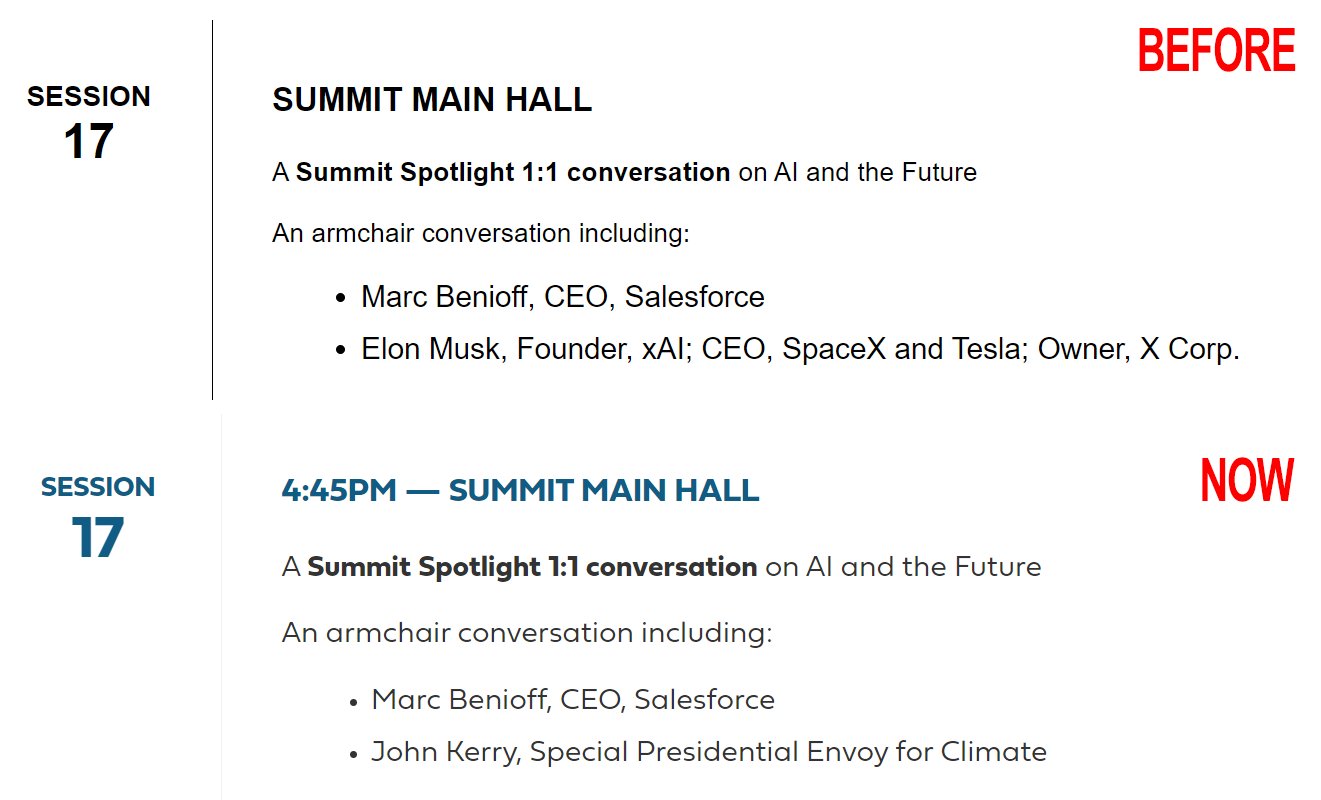
Task: Click bold Summit Spotlight text in top section
Action: [513, 172]
